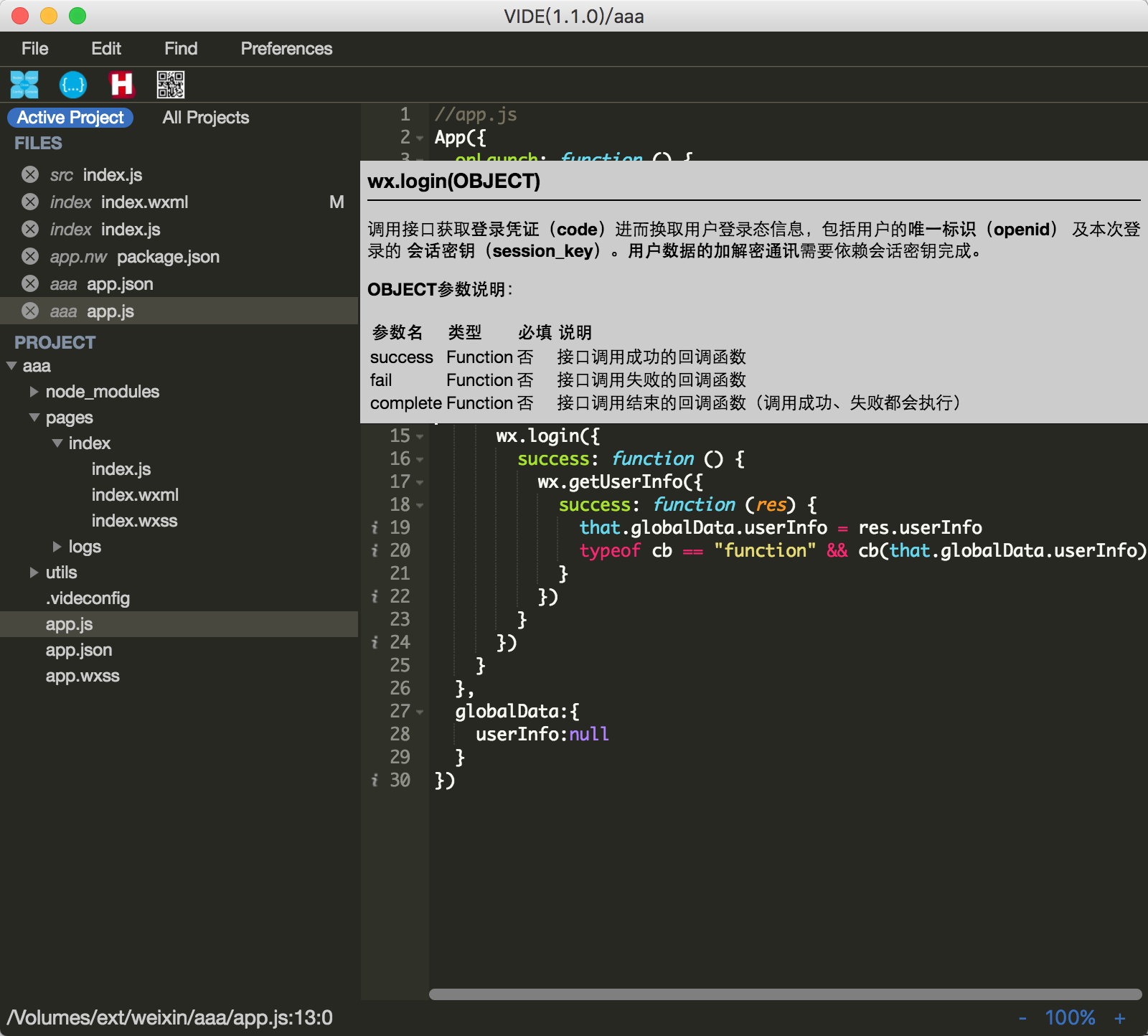Fold code at line 16

420,459
